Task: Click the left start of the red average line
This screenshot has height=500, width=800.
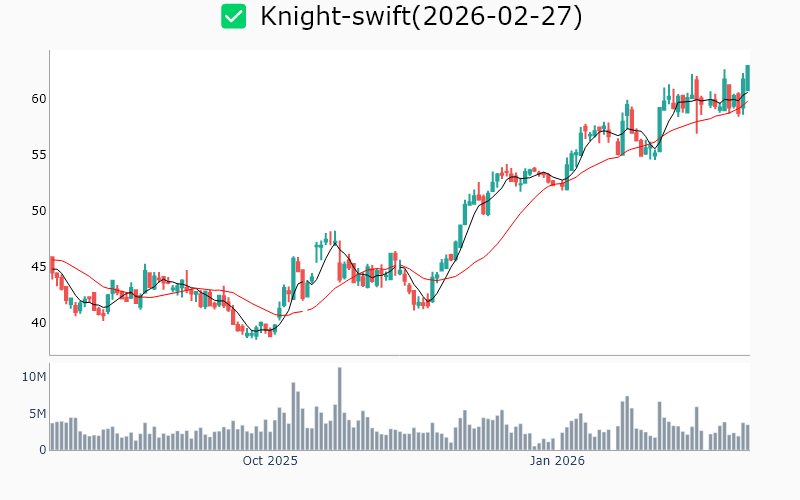Action: [x=52, y=258]
